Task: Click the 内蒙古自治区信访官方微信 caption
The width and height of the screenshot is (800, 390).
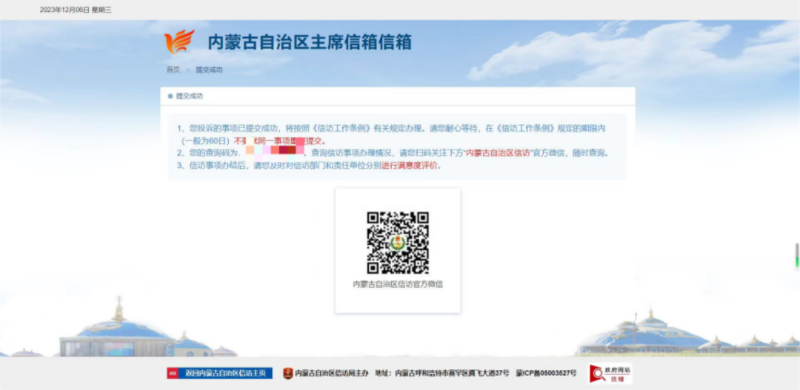Action: tap(397, 284)
